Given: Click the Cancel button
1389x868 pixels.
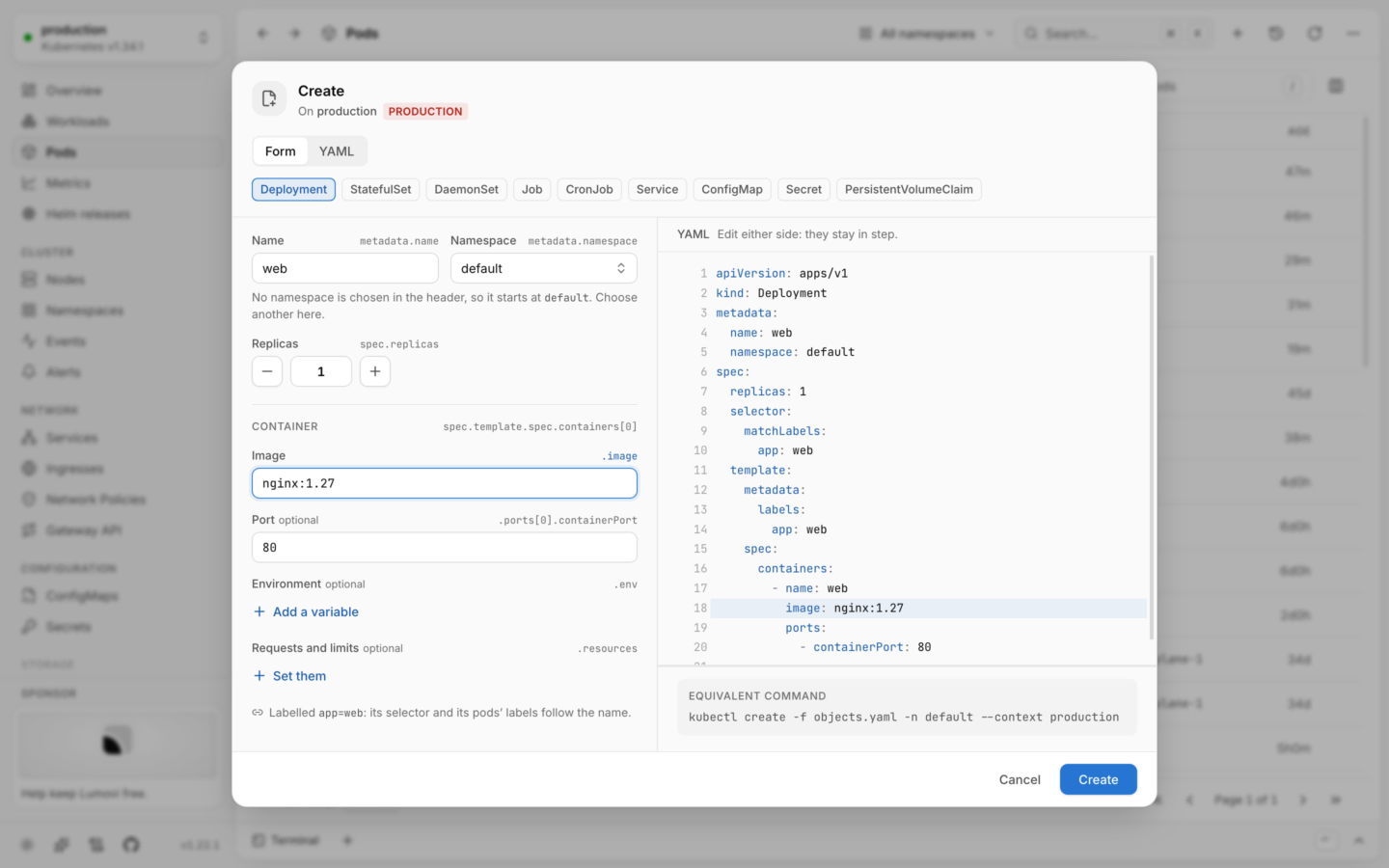Looking at the screenshot, I should (1020, 780).
